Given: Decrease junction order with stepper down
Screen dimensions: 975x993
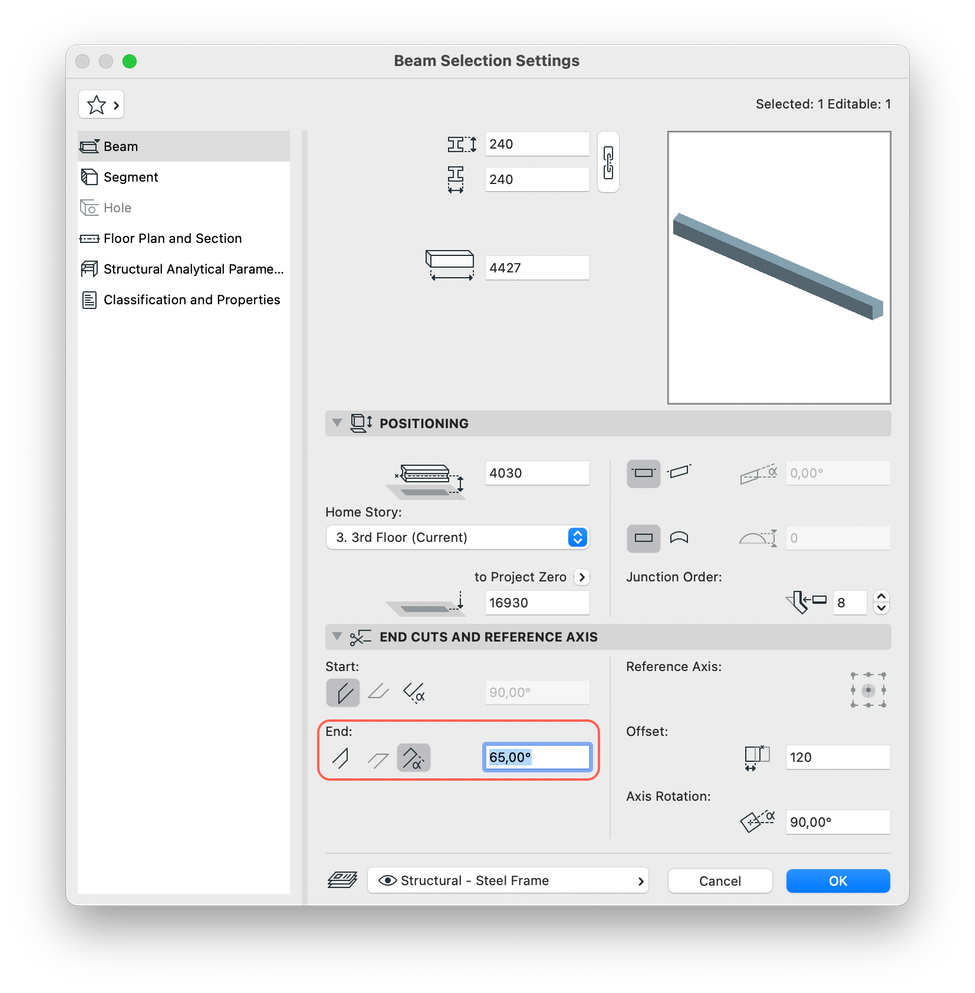Looking at the screenshot, I should pyautogui.click(x=881, y=609).
